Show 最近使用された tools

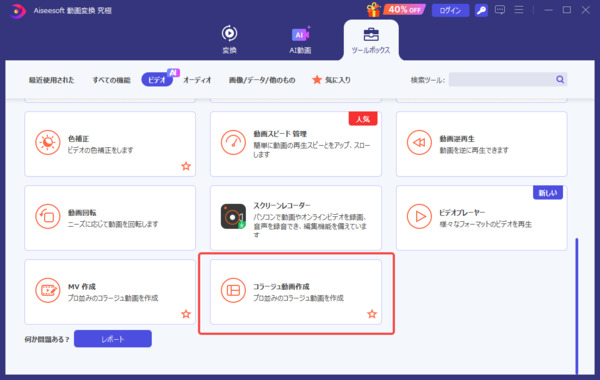[x=52, y=80]
